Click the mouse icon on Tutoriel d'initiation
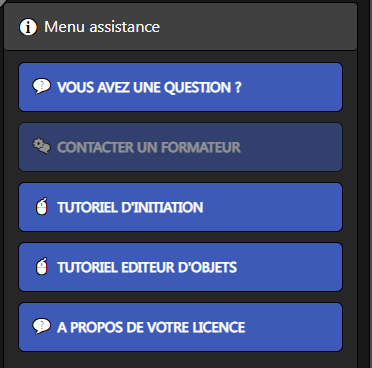 (42, 206)
